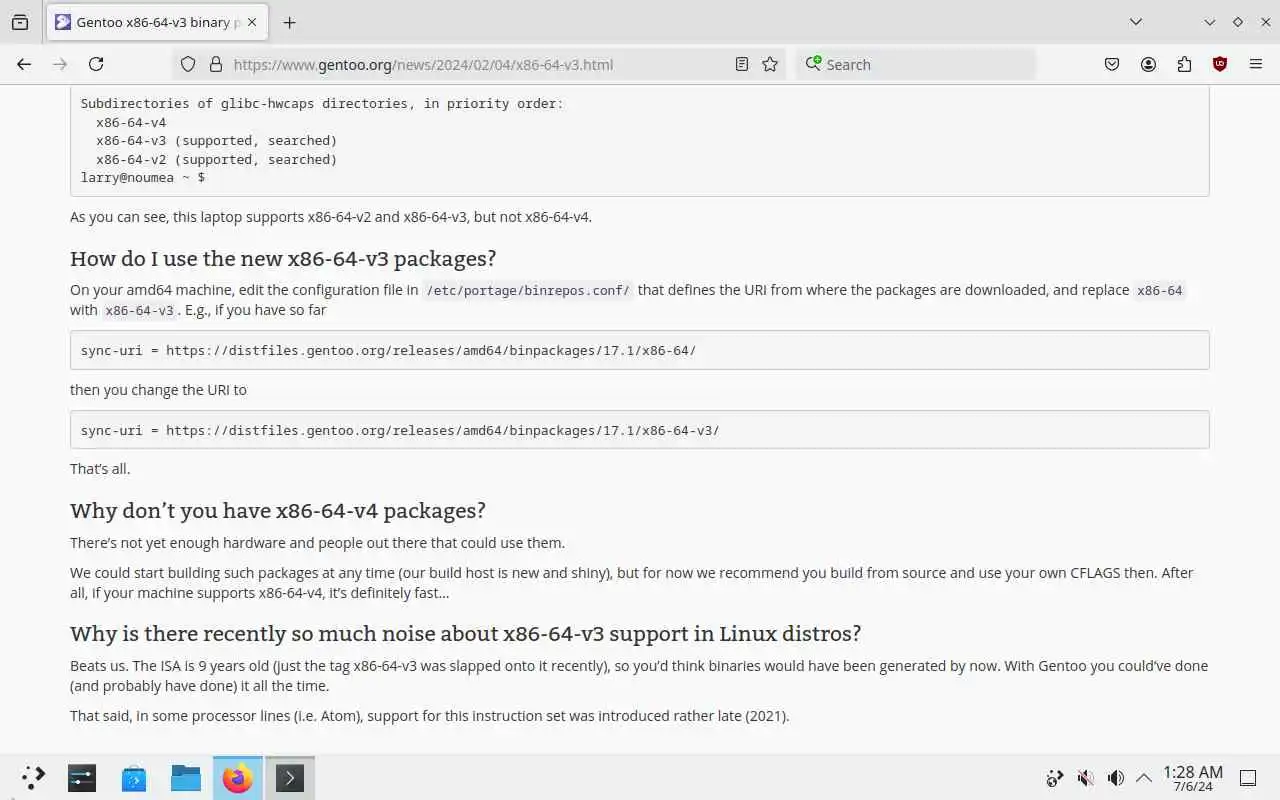Launch Discover software center from the taskbar

tap(134, 778)
